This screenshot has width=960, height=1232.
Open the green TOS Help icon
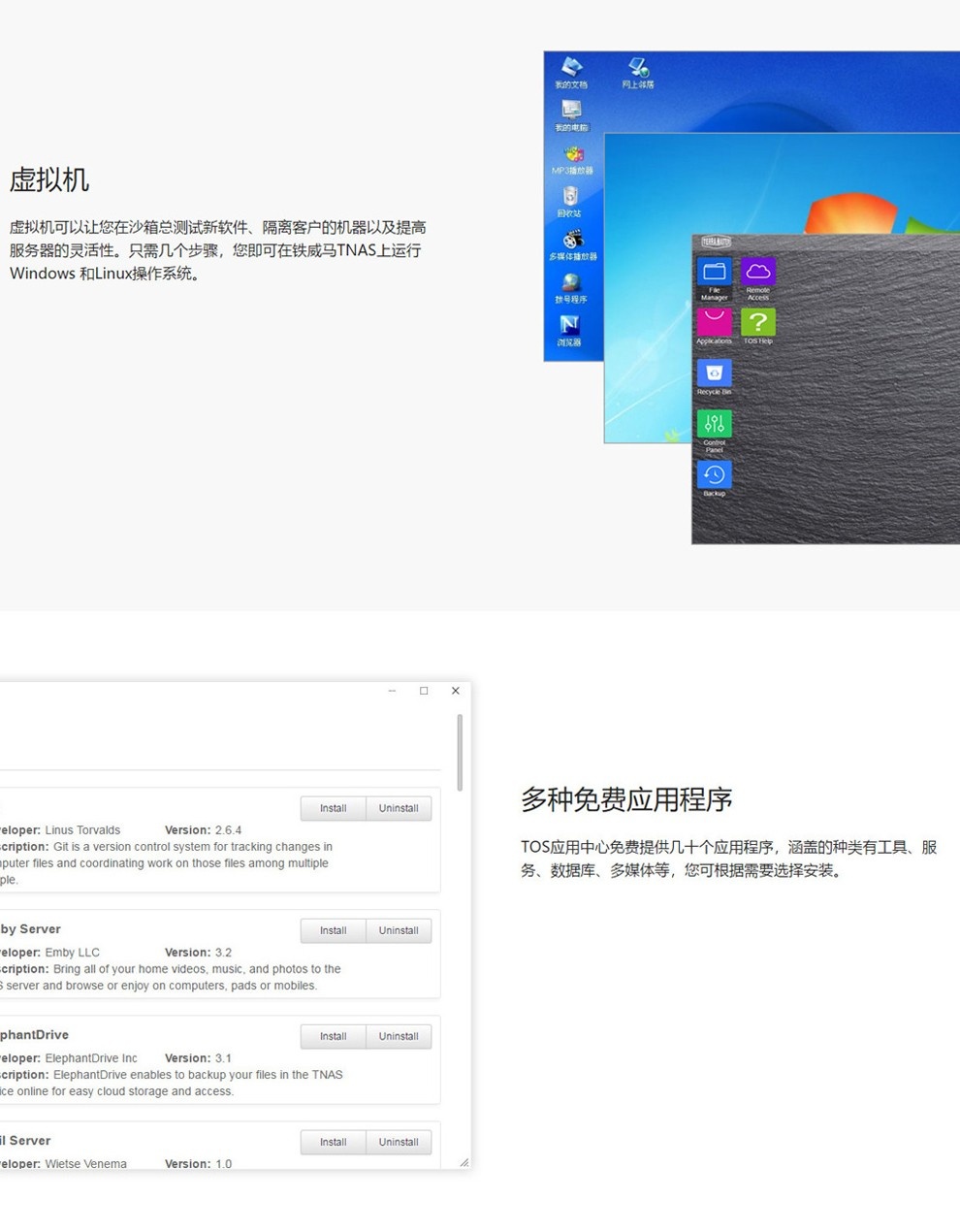click(758, 326)
